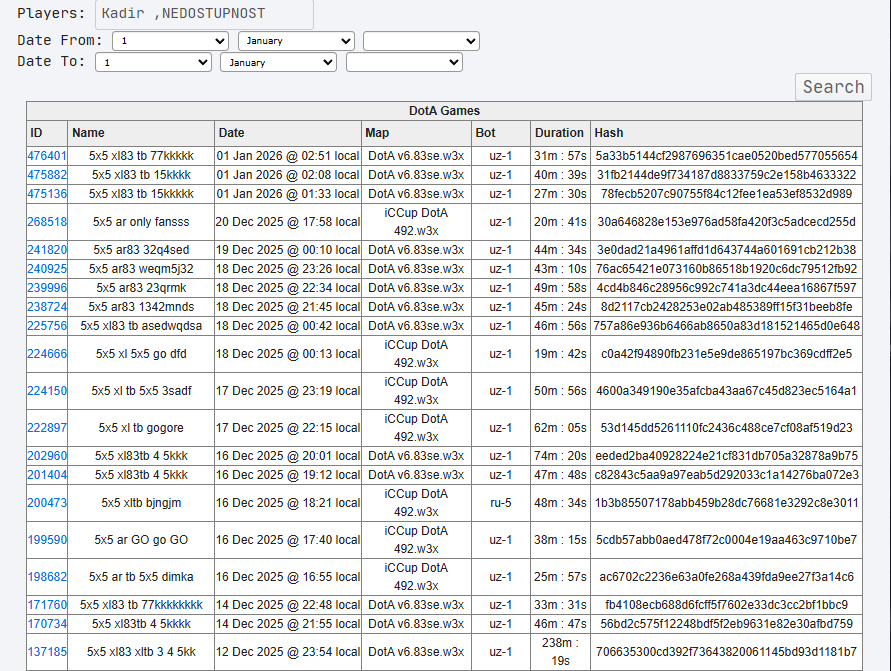Image resolution: width=891 pixels, height=671 pixels.
Task: Open game ID 202960 link
Action: (x=47, y=456)
